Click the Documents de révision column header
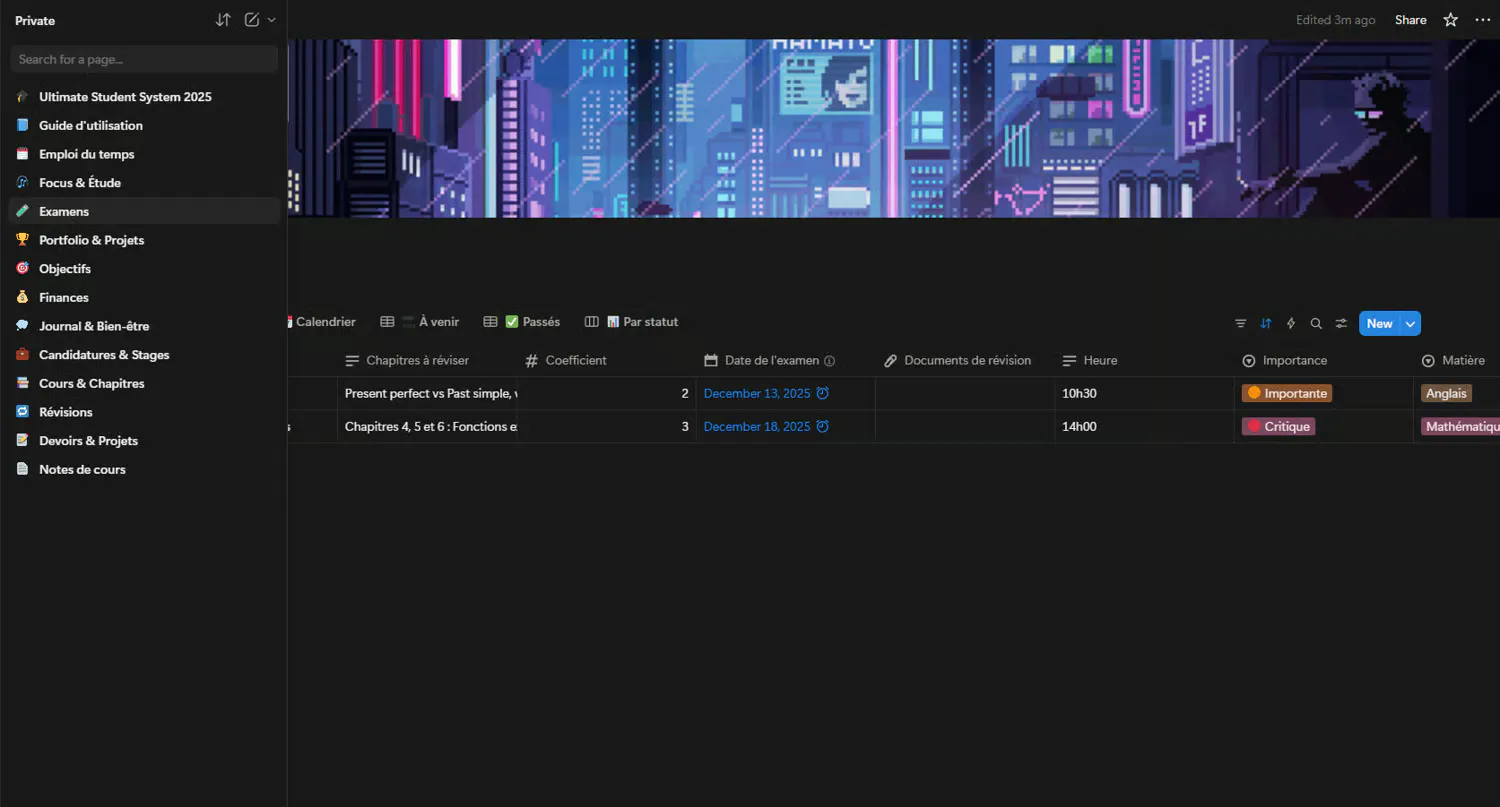Image resolution: width=1500 pixels, height=807 pixels. [965, 360]
